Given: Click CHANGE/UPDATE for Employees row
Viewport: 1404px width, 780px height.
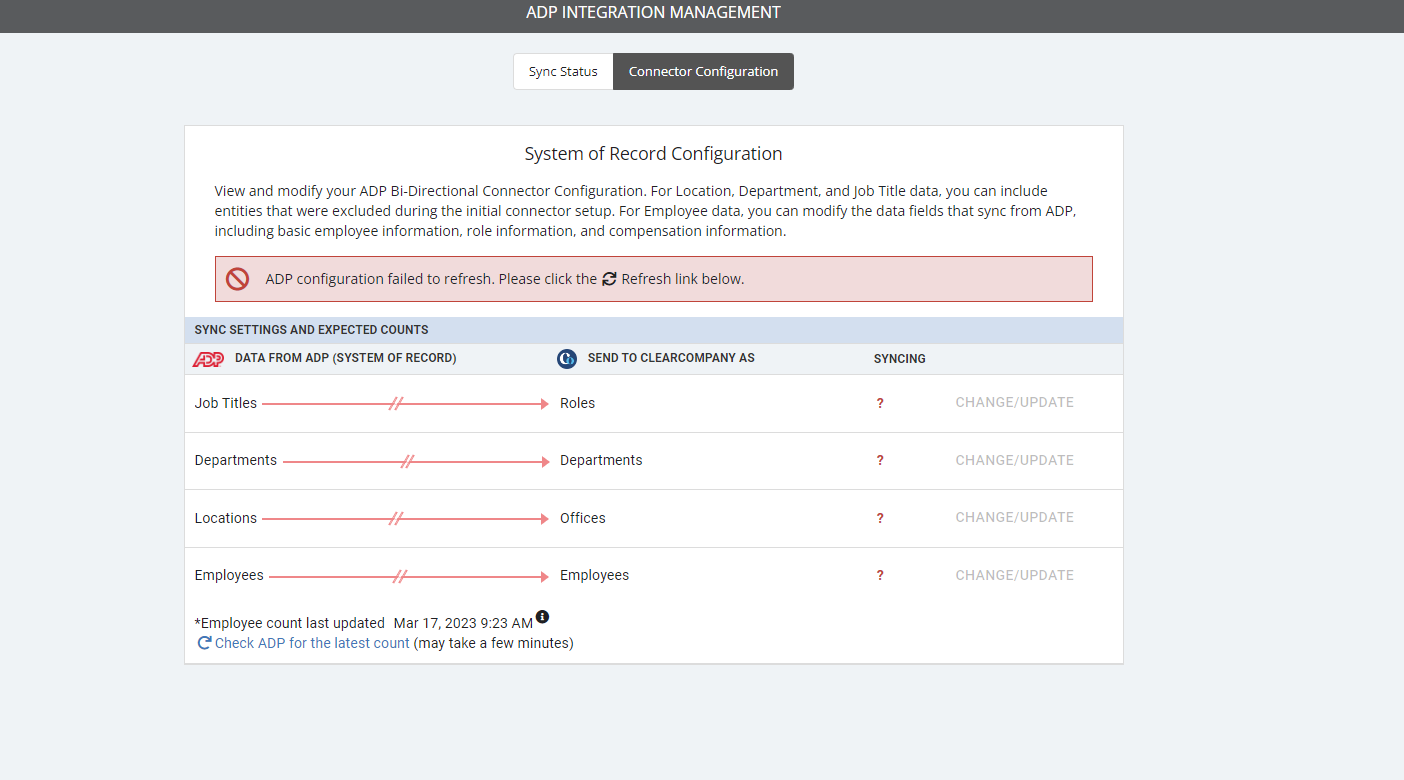Looking at the screenshot, I should (x=1014, y=576).
